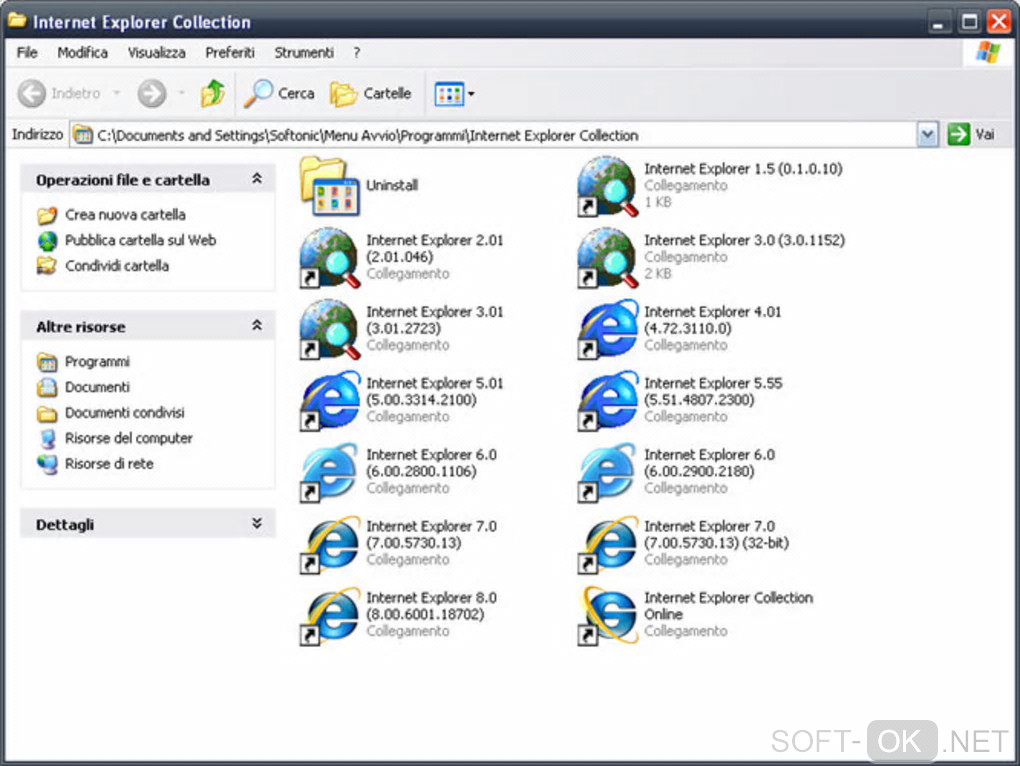The image size is (1020, 766).
Task: Open the views button dropdown arrow
Action: (472, 94)
